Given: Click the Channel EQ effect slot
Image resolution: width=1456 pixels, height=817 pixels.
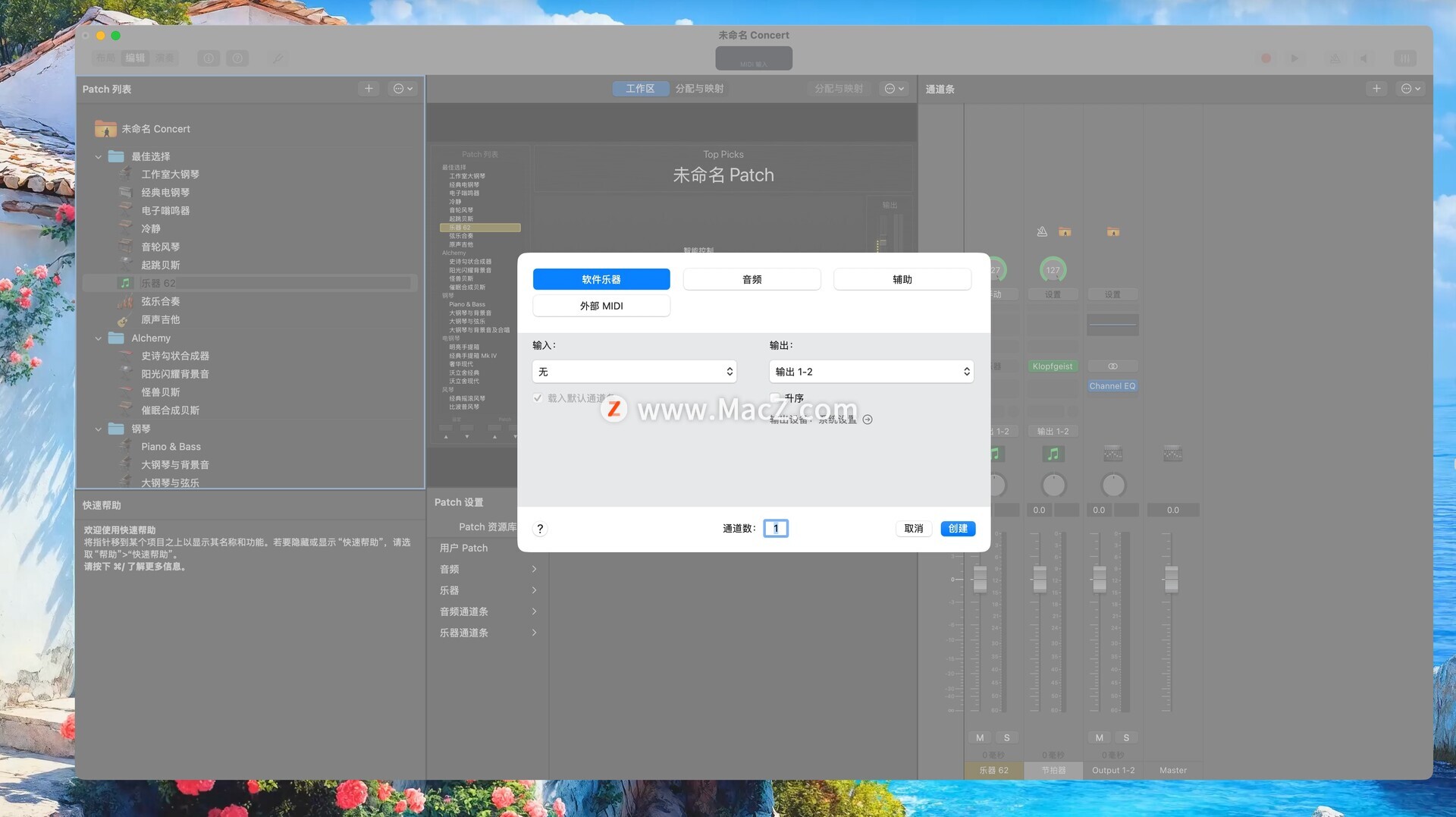Looking at the screenshot, I should [x=1112, y=386].
